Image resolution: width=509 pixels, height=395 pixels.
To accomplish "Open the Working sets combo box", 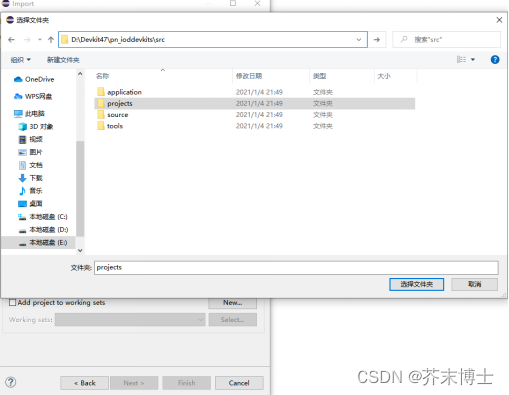I will (130, 320).
